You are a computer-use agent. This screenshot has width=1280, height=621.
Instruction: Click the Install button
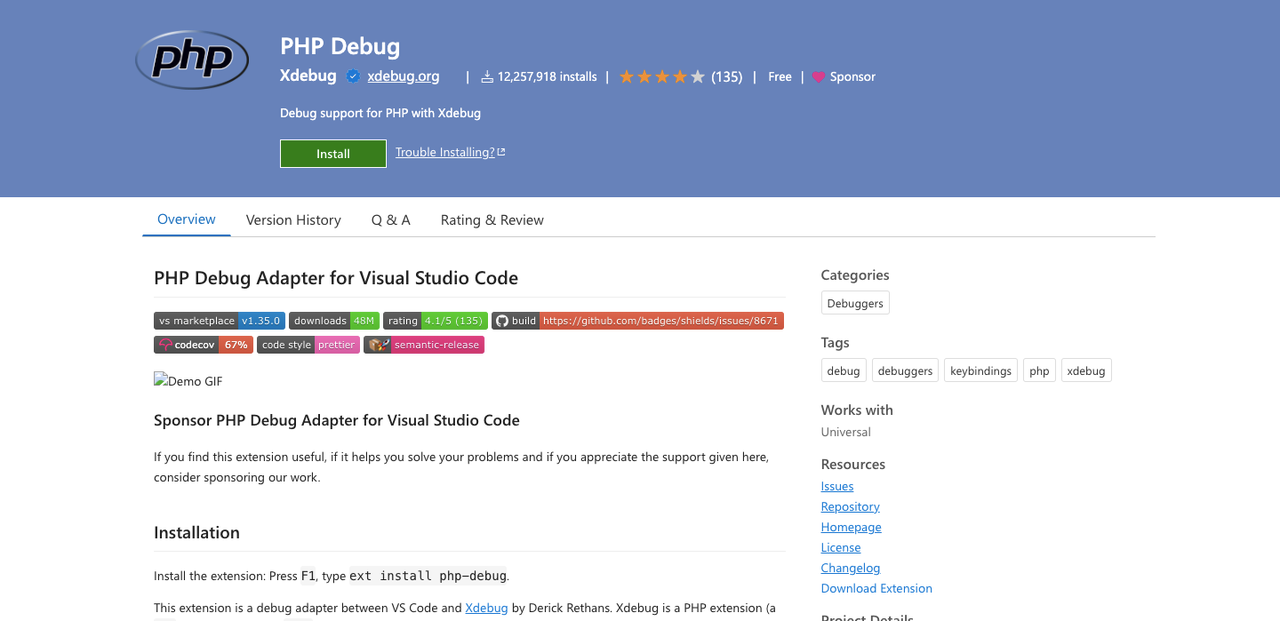[x=333, y=153]
